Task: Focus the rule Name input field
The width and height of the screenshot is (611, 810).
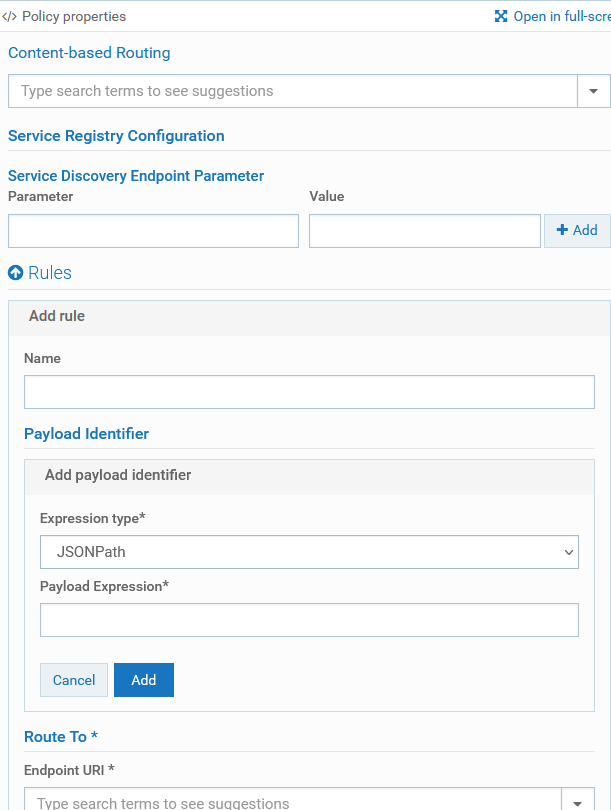Action: [x=309, y=392]
